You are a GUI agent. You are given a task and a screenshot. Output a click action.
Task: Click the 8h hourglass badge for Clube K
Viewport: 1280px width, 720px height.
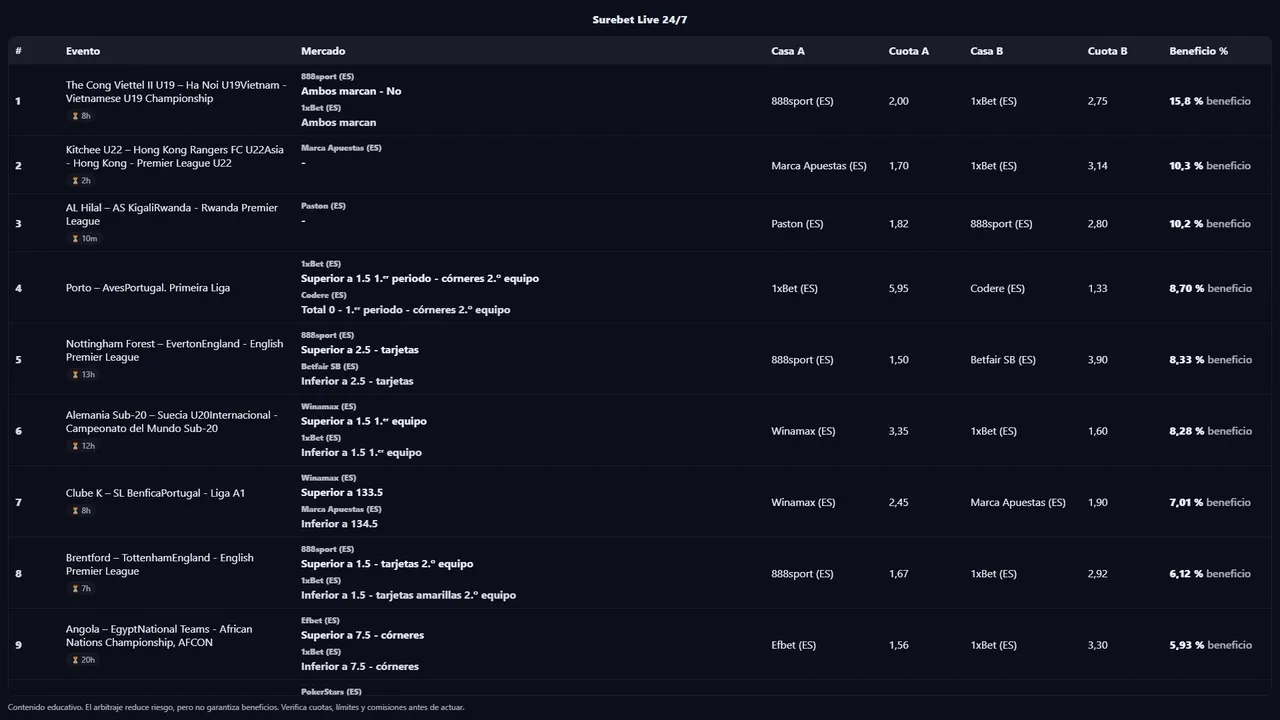coord(81,511)
